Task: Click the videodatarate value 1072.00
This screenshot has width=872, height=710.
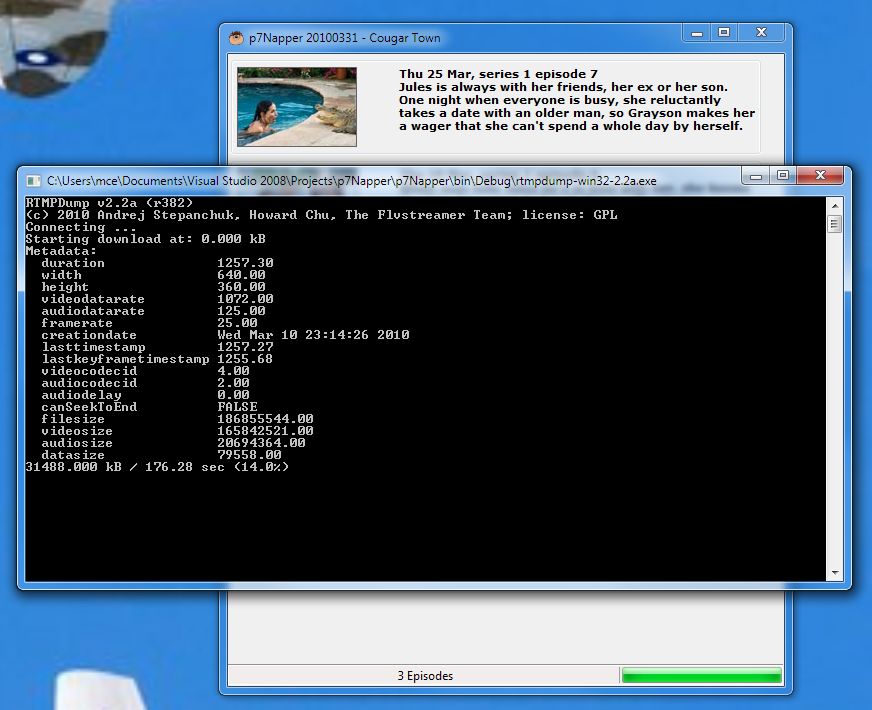Action: [x=245, y=299]
